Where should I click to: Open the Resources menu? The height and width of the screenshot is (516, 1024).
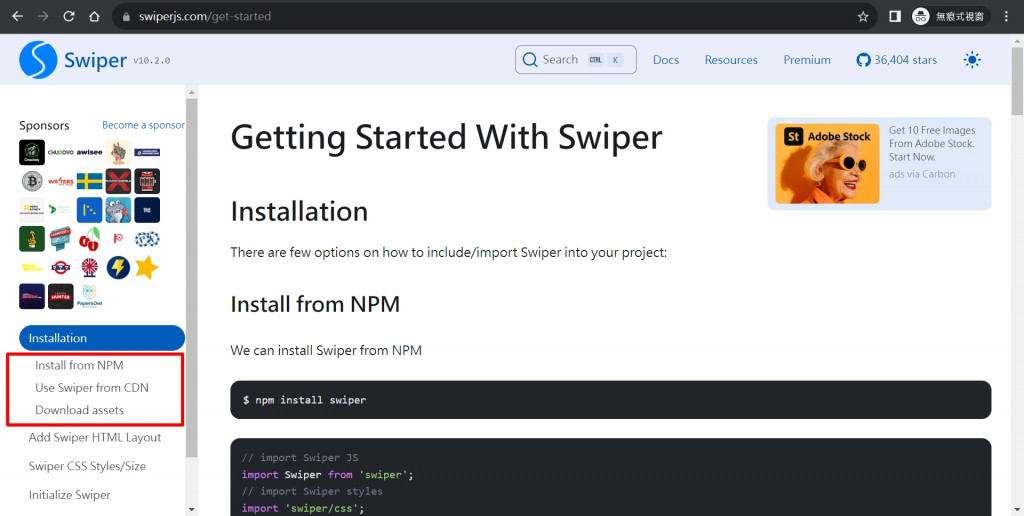point(731,60)
